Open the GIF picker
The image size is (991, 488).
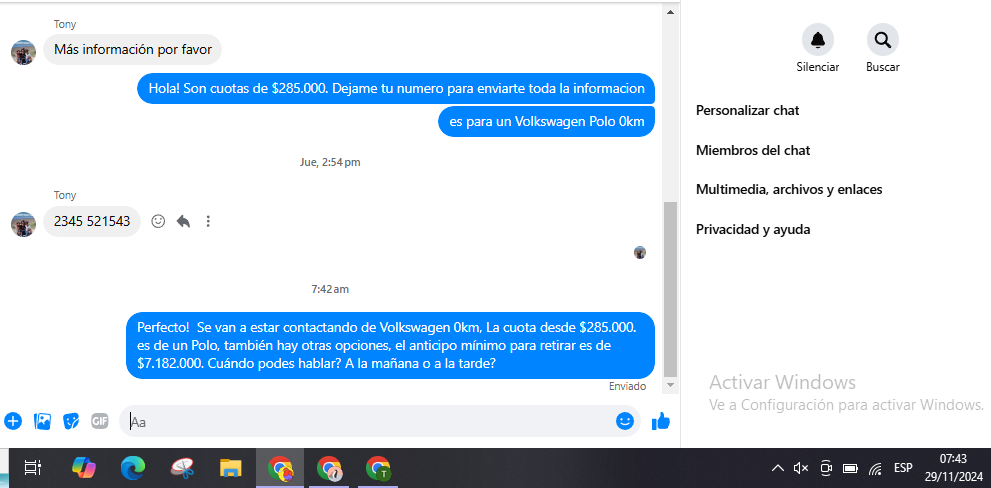[100, 421]
